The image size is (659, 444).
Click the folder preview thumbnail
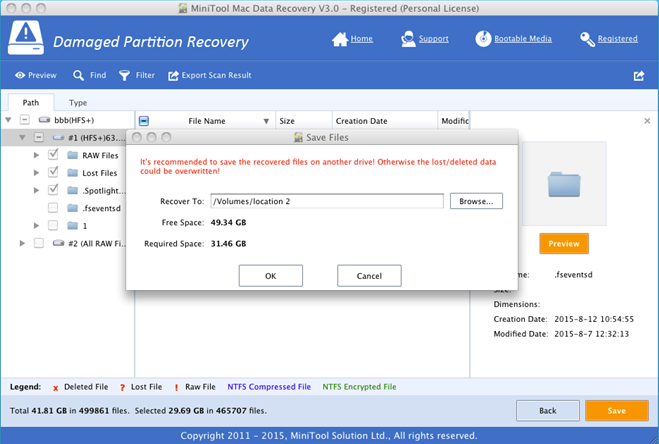pos(564,184)
